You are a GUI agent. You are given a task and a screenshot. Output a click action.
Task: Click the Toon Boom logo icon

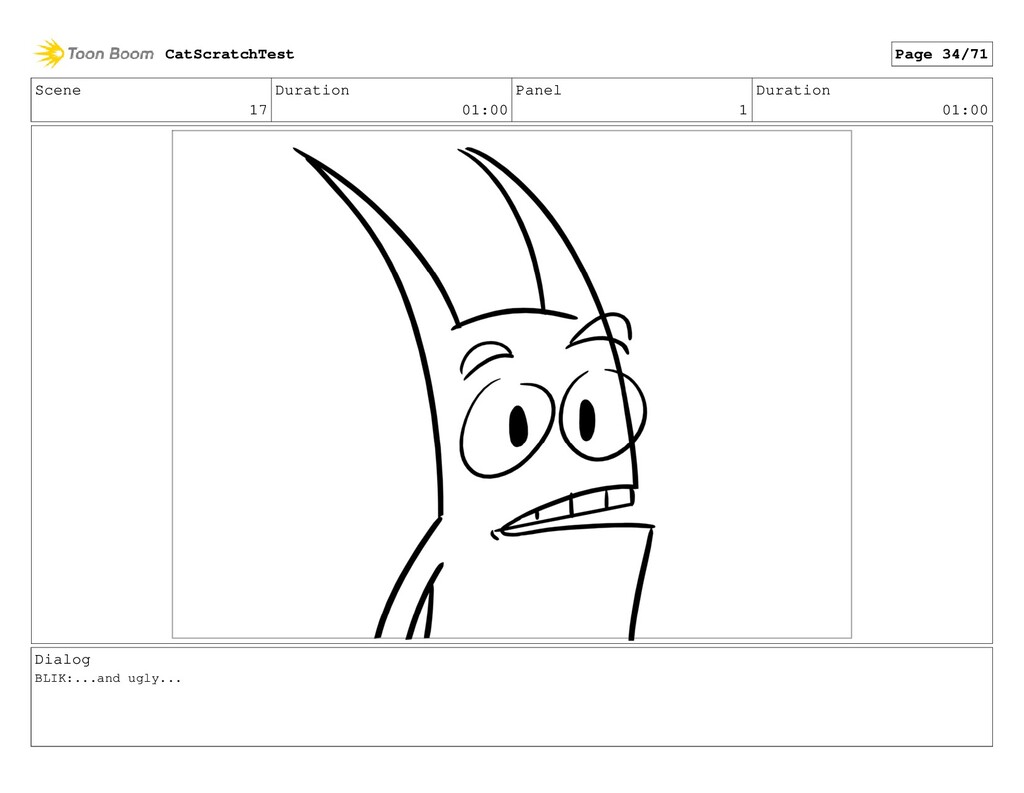(x=50, y=54)
